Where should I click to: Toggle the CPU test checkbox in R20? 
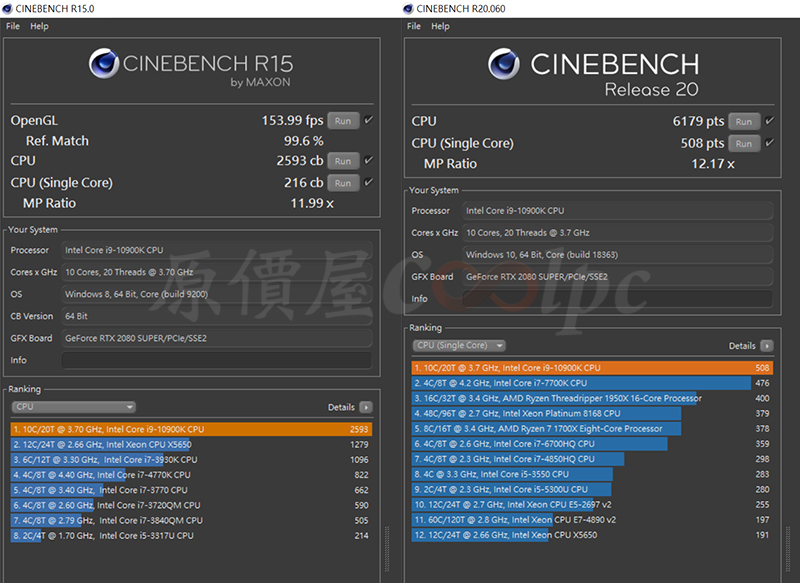pyautogui.click(x=769, y=120)
